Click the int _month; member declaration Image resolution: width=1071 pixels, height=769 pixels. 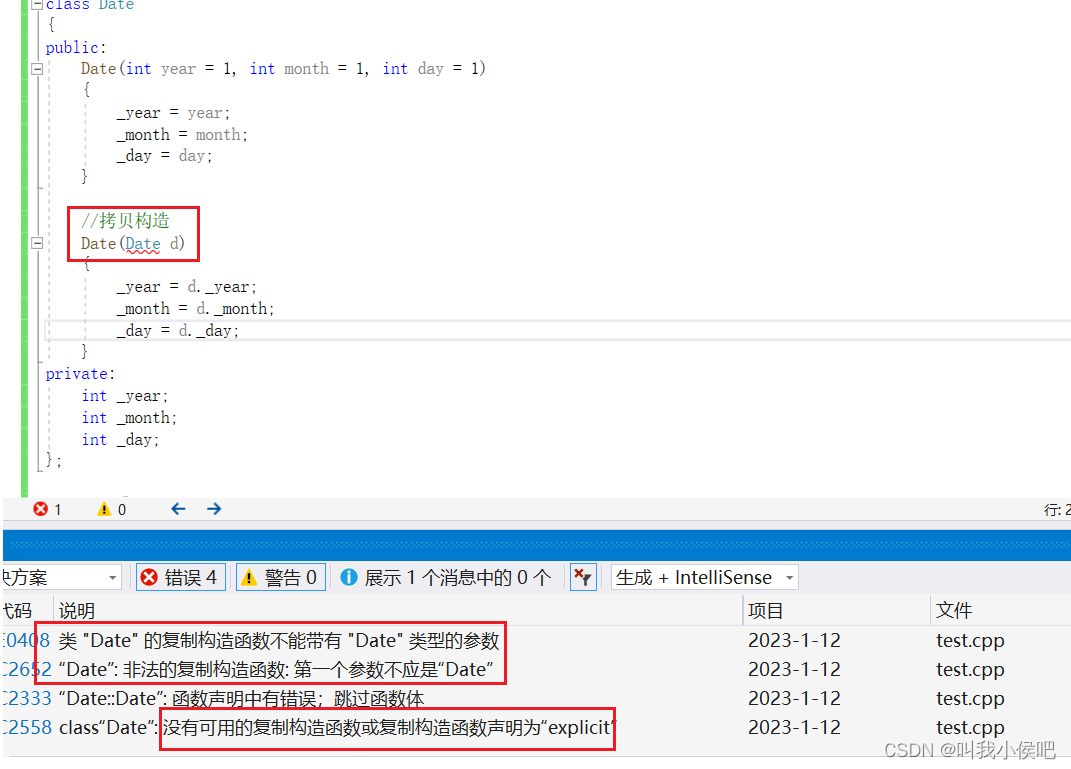pos(129,418)
